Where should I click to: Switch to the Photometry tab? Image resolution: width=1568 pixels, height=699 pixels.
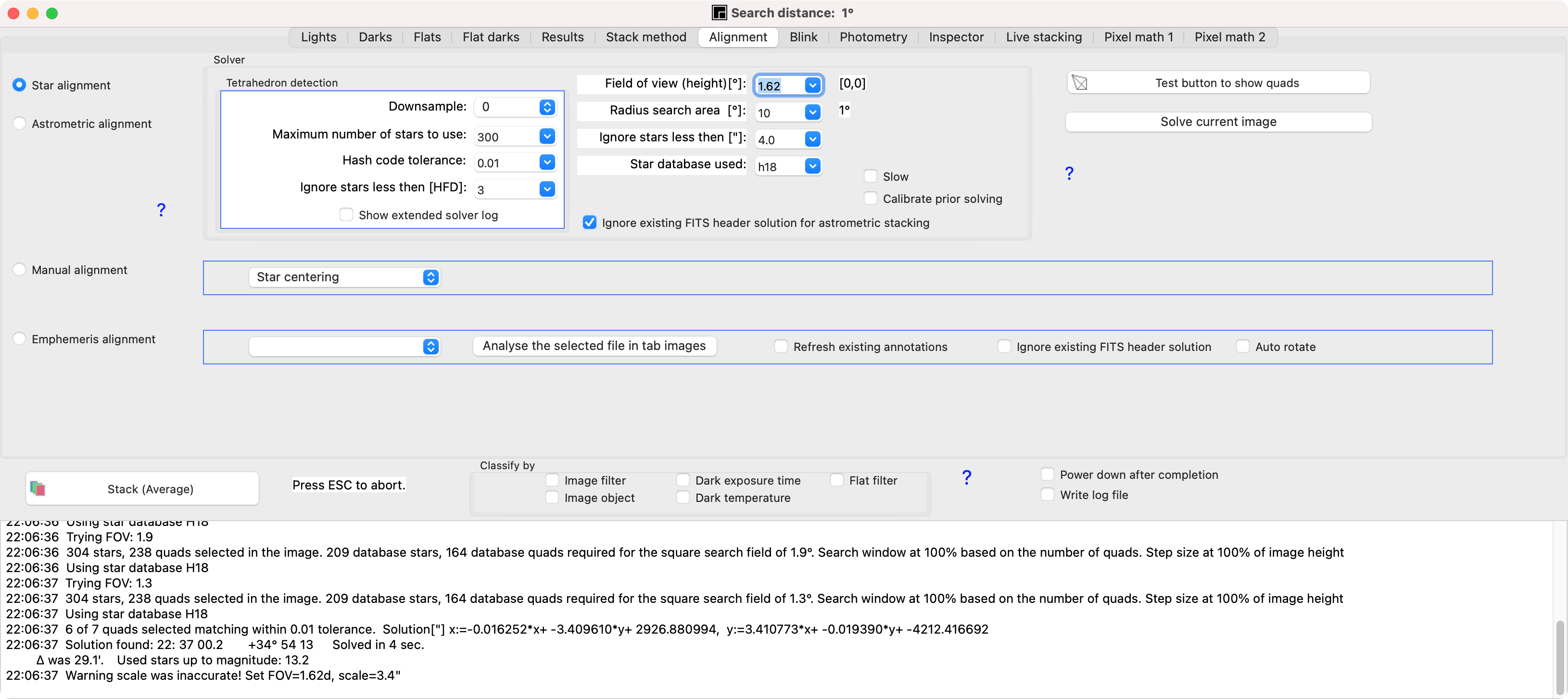click(x=873, y=37)
